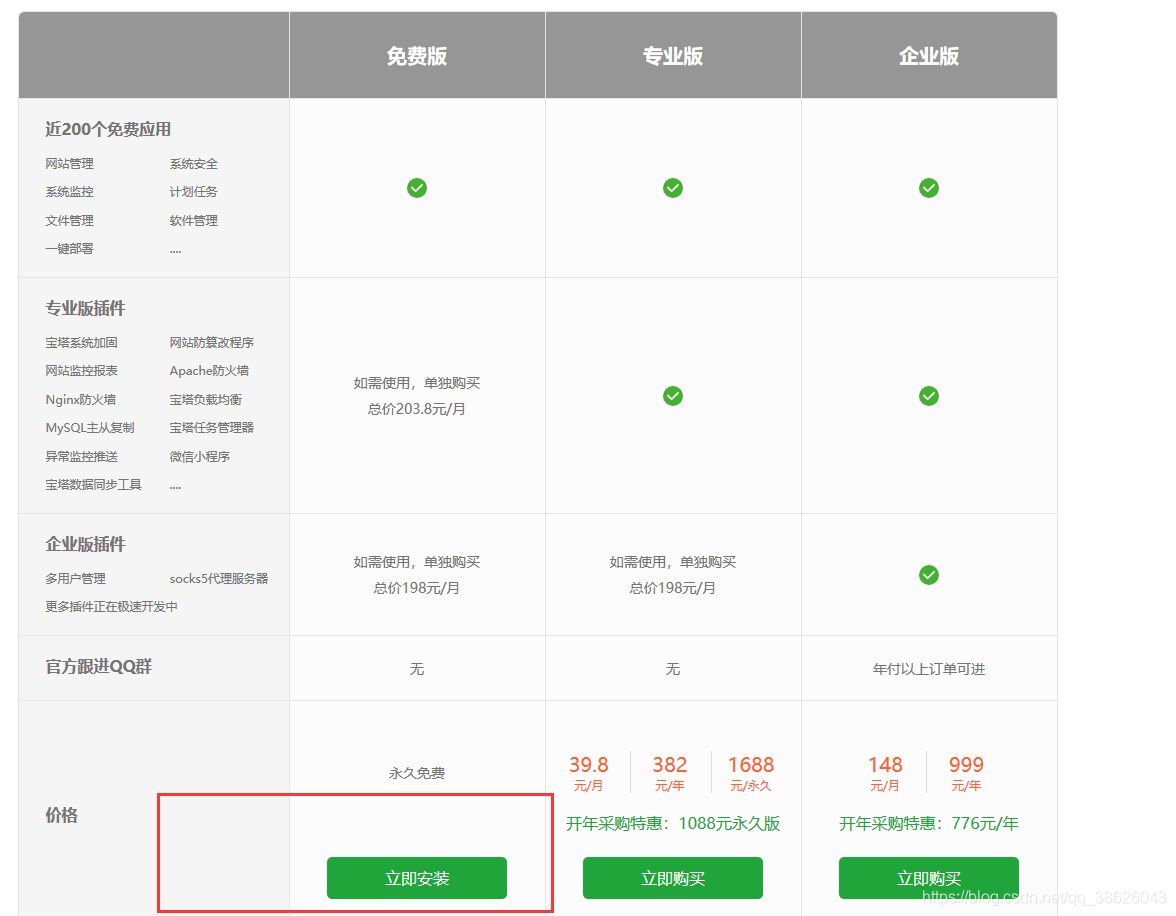This screenshot has width=1176, height=916.
Task: Choose the 148 元/月 enterprise price
Action: click(x=885, y=773)
